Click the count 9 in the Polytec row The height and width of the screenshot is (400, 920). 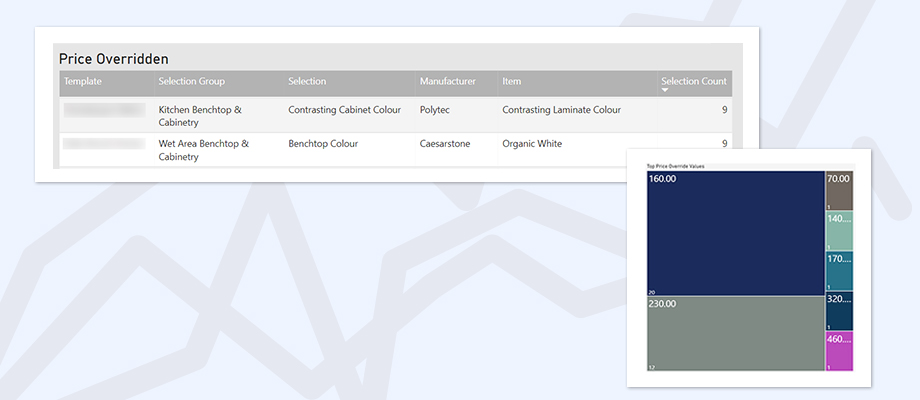tap(725, 110)
